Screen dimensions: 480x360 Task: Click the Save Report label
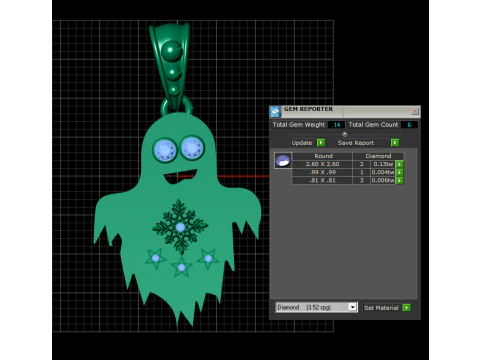pos(356,143)
